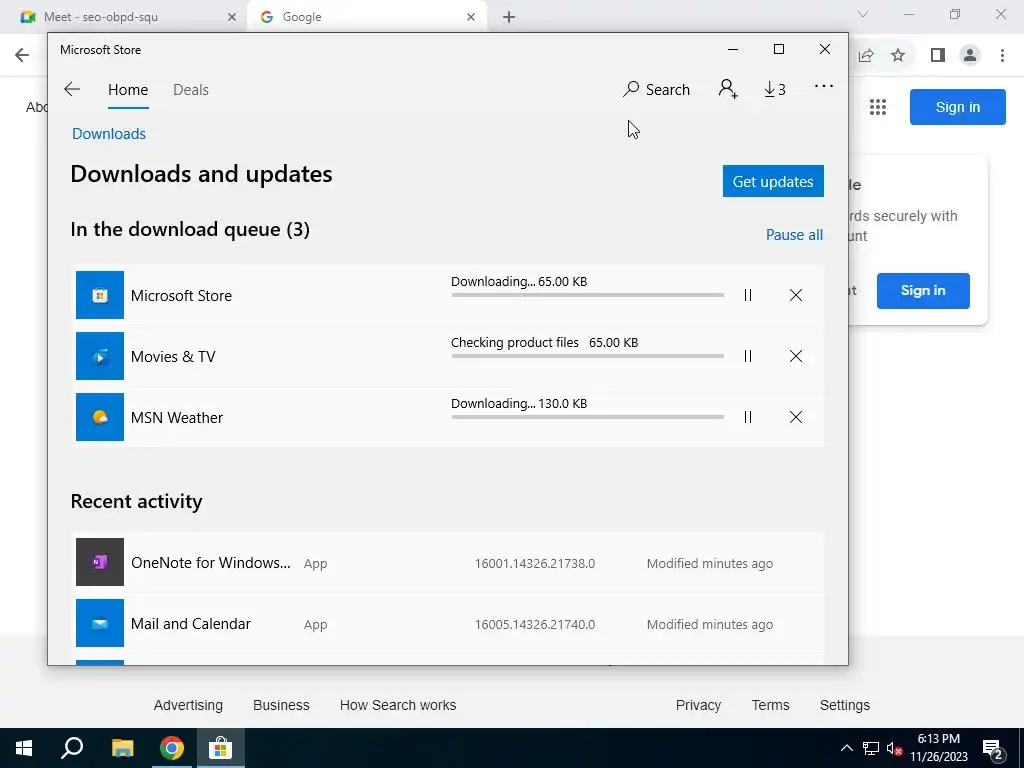1024x768 pixels.
Task: Click the Chrome taskbar icon
Action: [172, 748]
